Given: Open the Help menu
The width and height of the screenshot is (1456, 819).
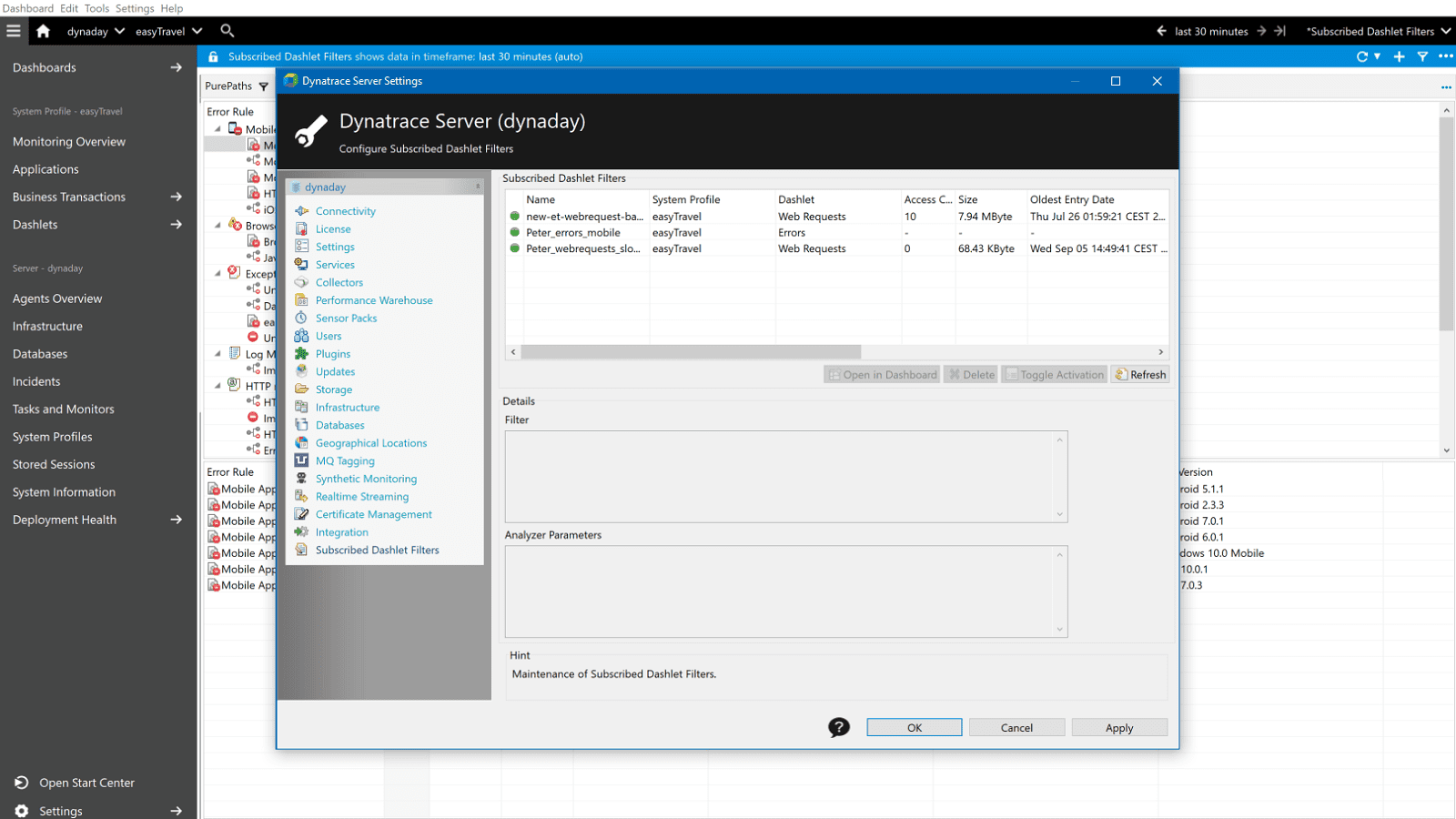Looking at the screenshot, I should point(172,8).
